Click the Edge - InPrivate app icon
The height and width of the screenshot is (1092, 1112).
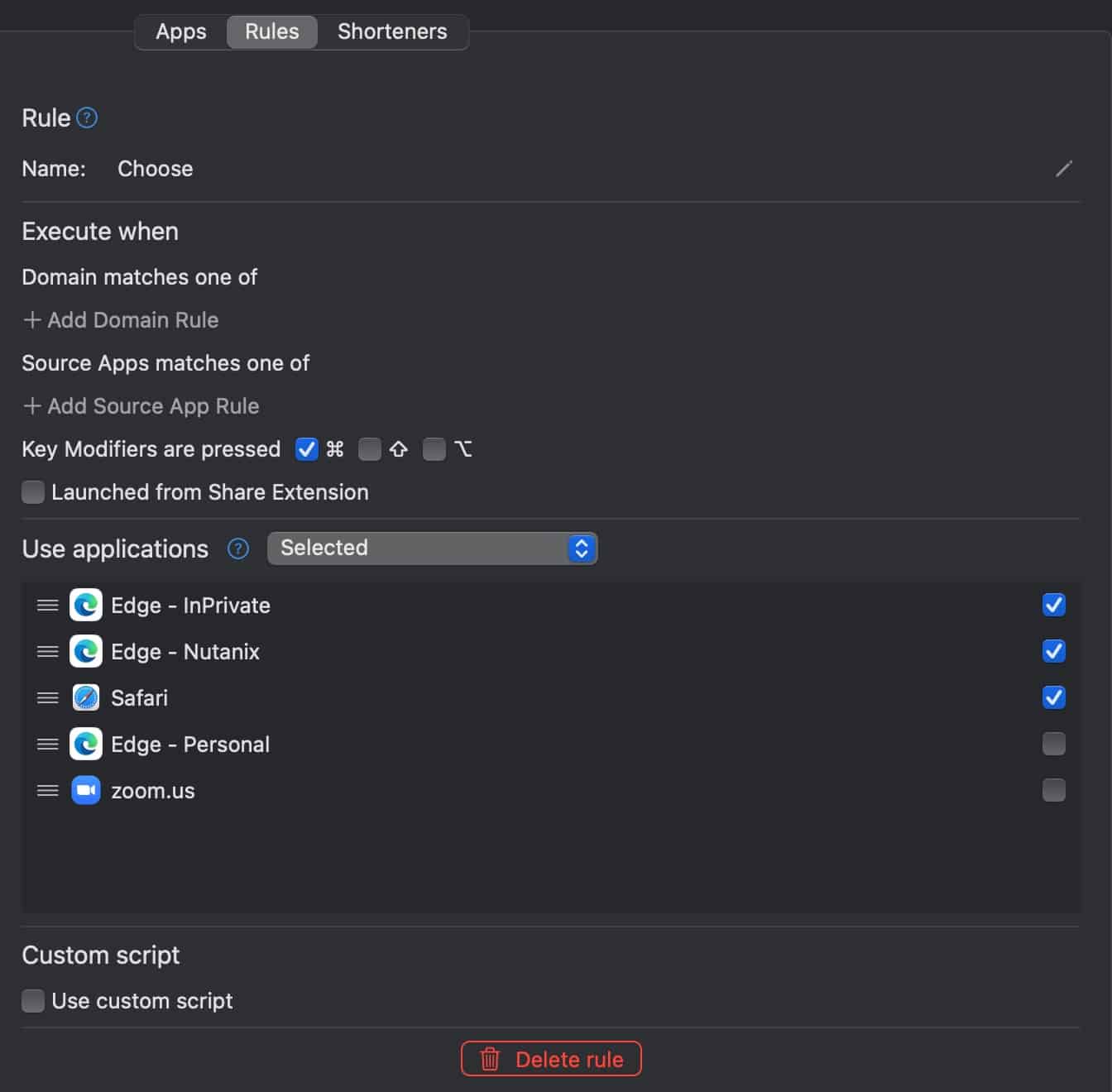86,606
